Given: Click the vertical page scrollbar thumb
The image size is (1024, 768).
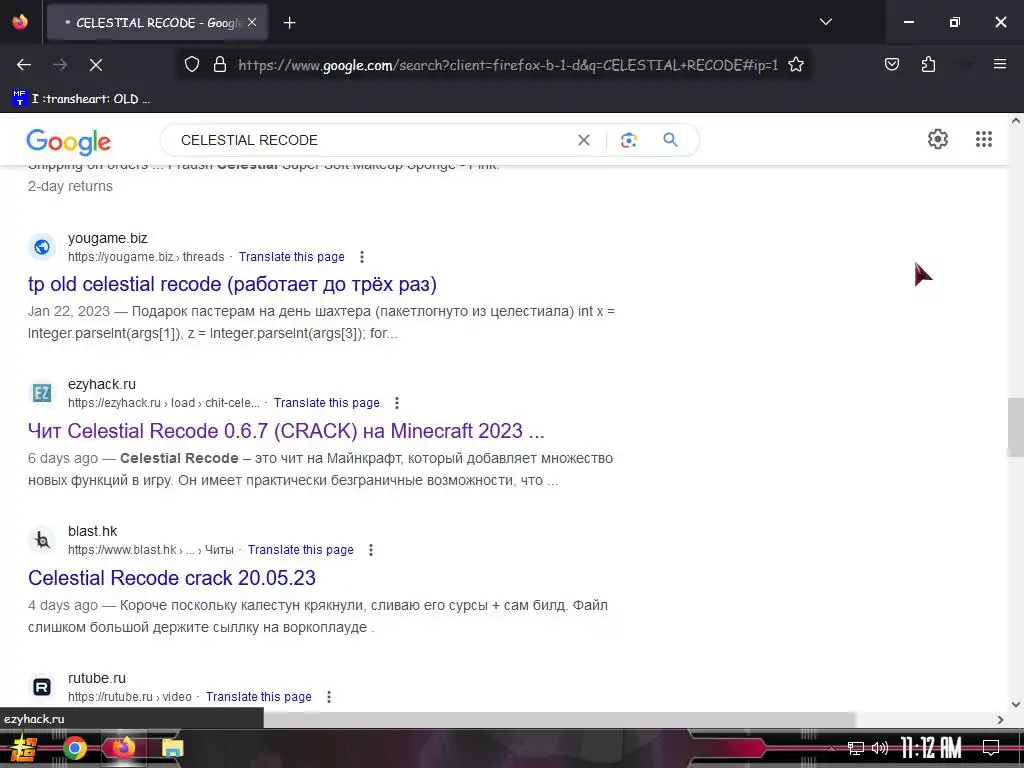Looking at the screenshot, I should point(1016,428).
